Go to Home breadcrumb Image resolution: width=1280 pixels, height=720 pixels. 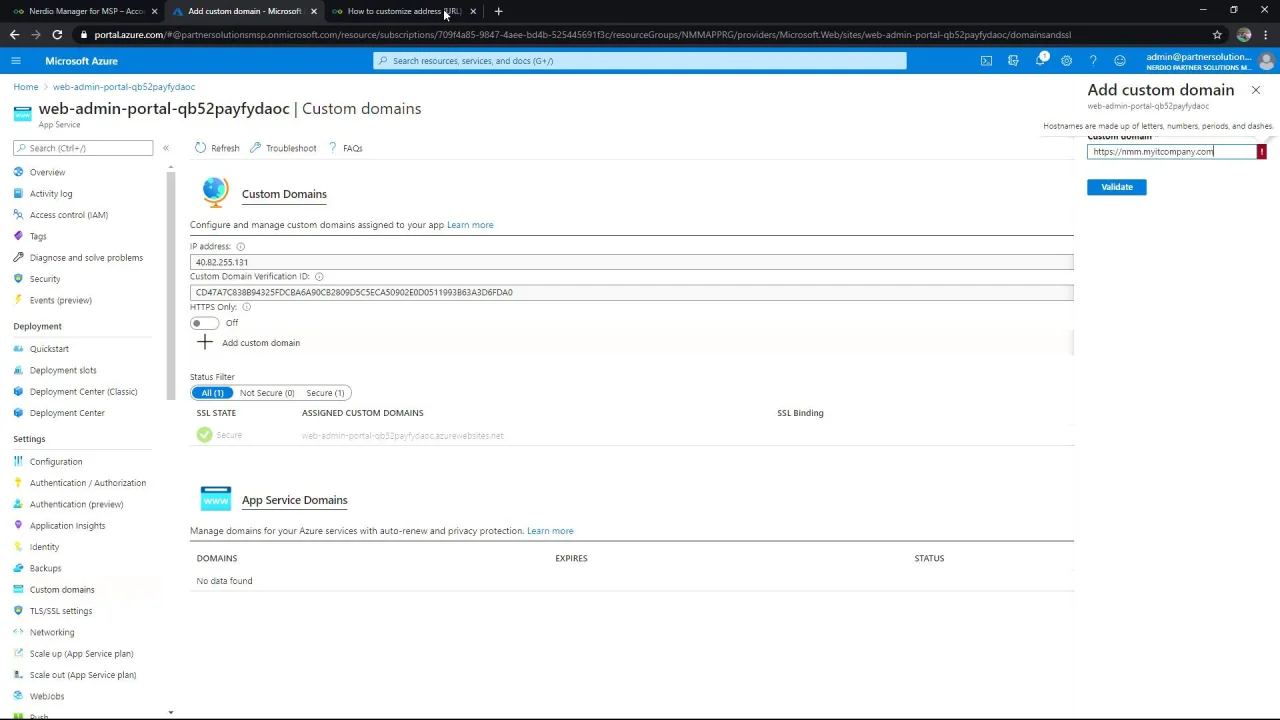point(26,87)
